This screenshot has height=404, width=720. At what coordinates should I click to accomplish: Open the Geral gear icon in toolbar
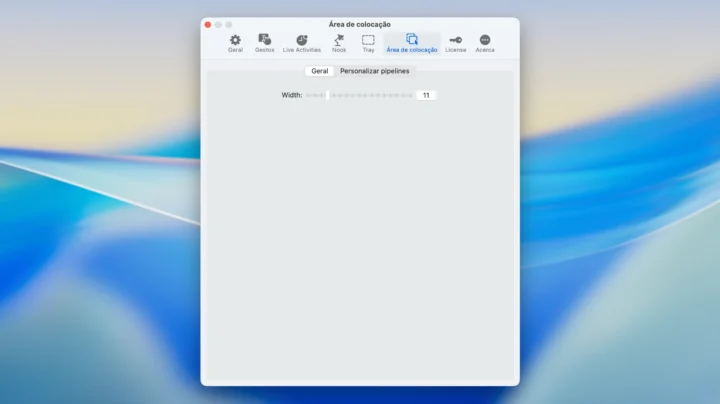point(235,42)
